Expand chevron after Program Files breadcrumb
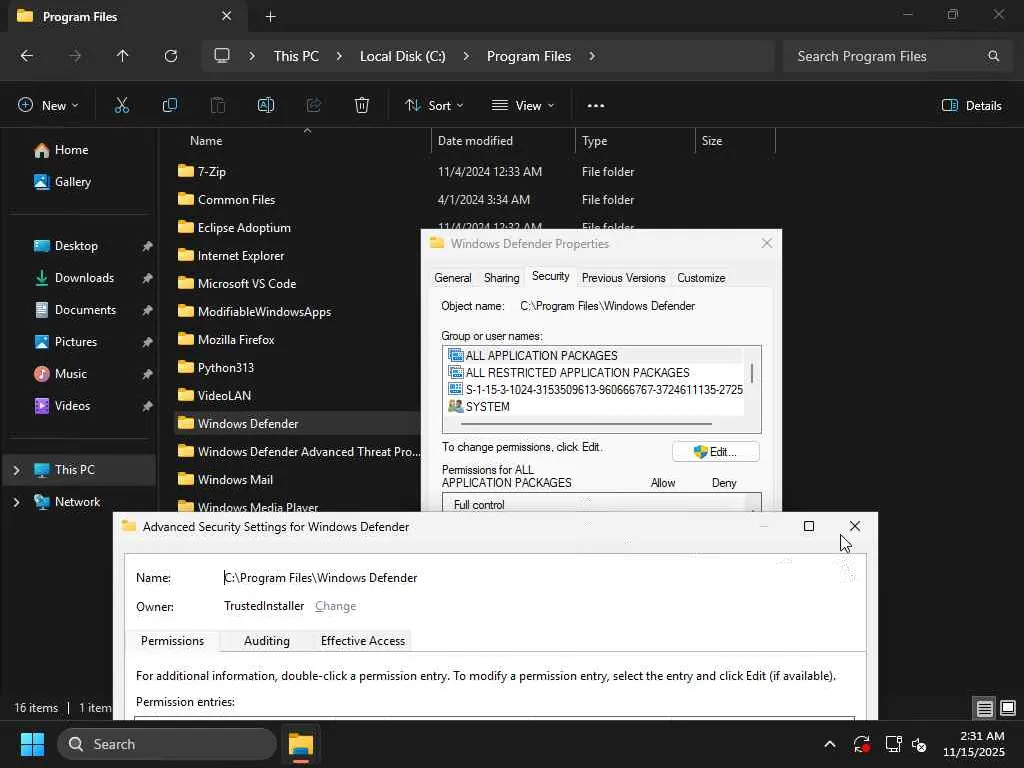This screenshot has height=768, width=1024. click(x=592, y=56)
